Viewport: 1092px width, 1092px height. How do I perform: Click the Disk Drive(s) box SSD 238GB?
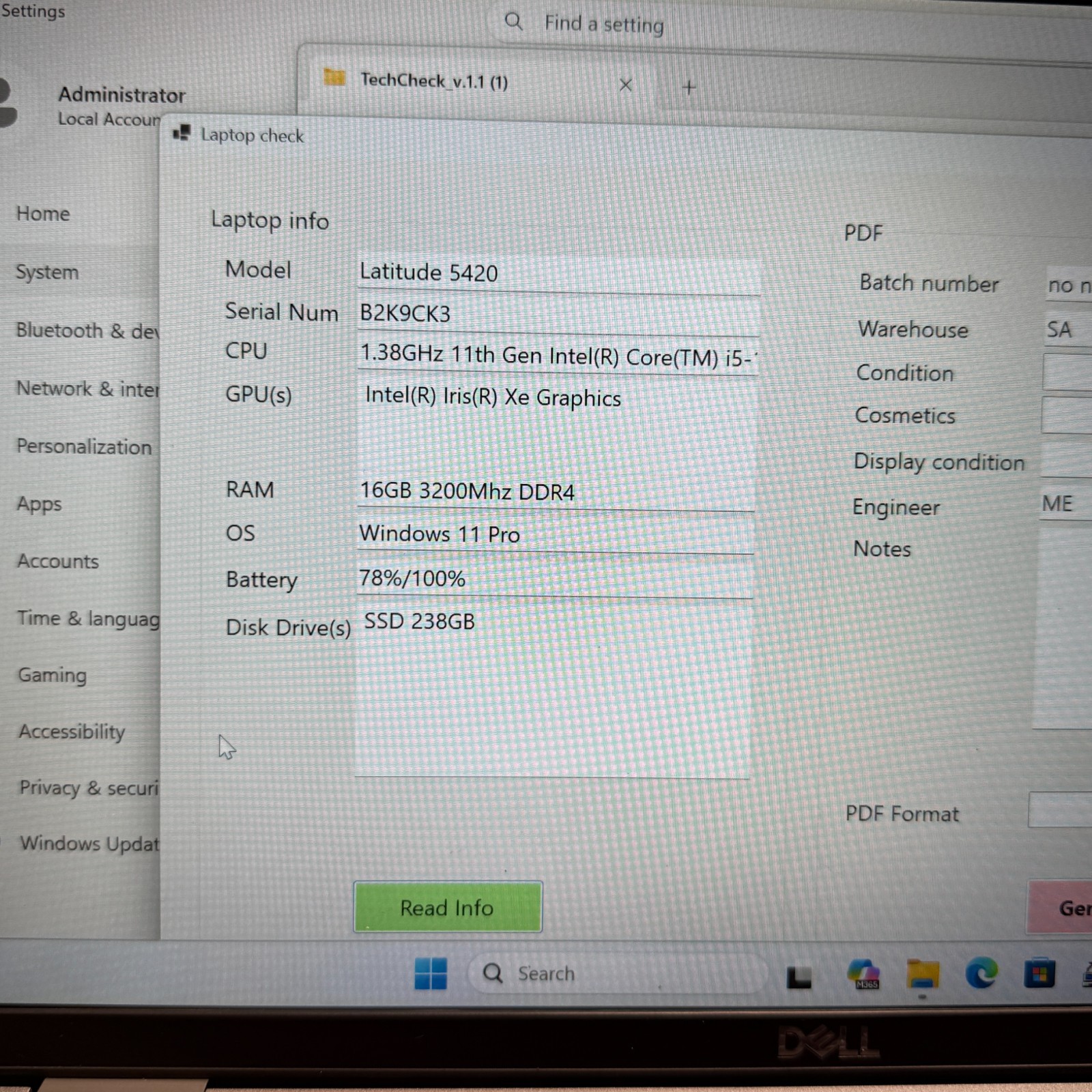point(553,689)
